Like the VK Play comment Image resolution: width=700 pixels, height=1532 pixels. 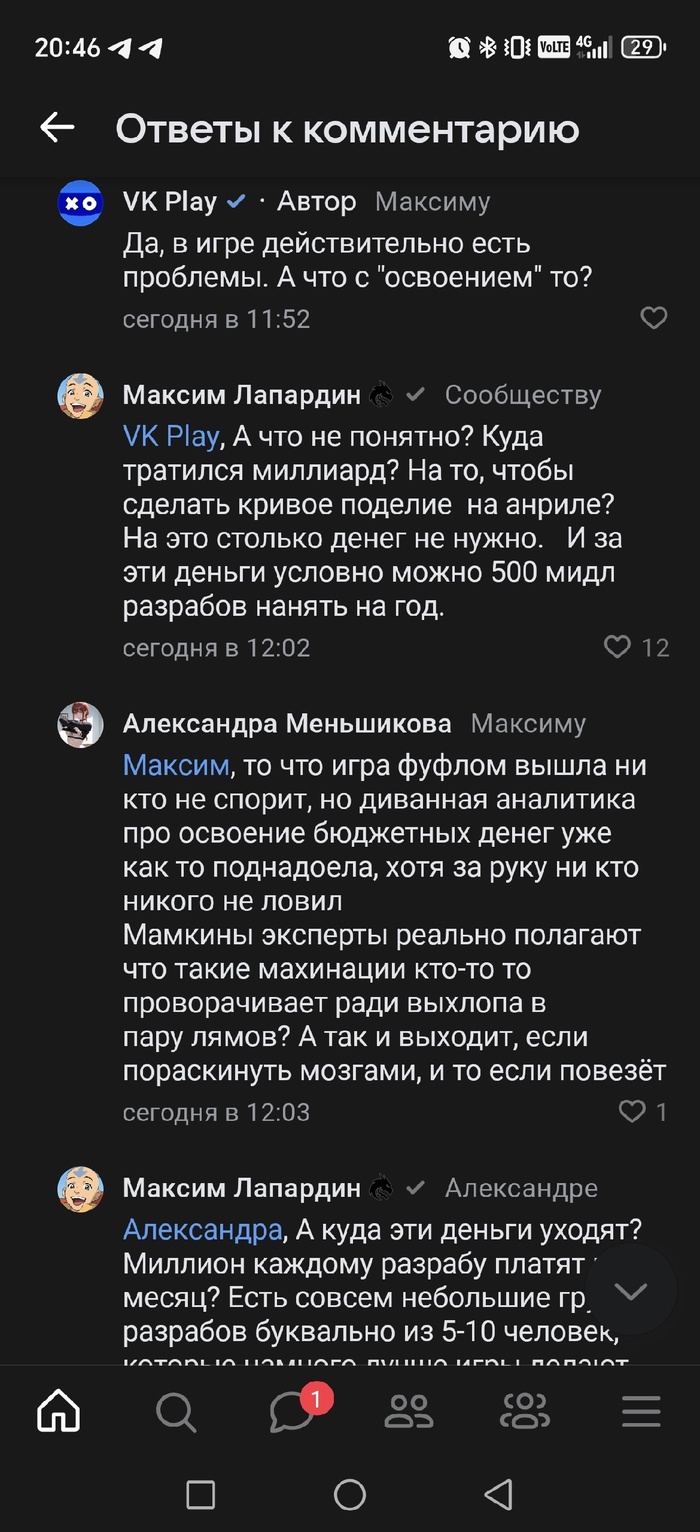[653, 318]
